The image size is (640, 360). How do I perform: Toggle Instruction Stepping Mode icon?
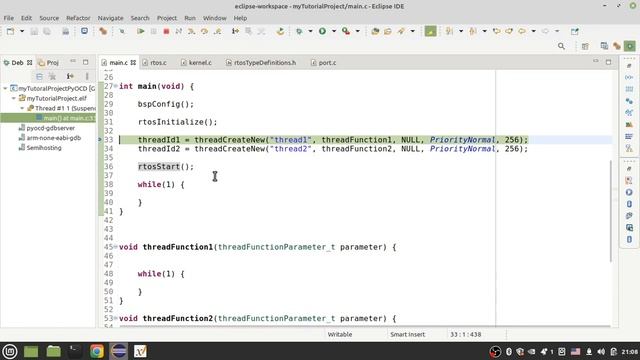[235, 31]
